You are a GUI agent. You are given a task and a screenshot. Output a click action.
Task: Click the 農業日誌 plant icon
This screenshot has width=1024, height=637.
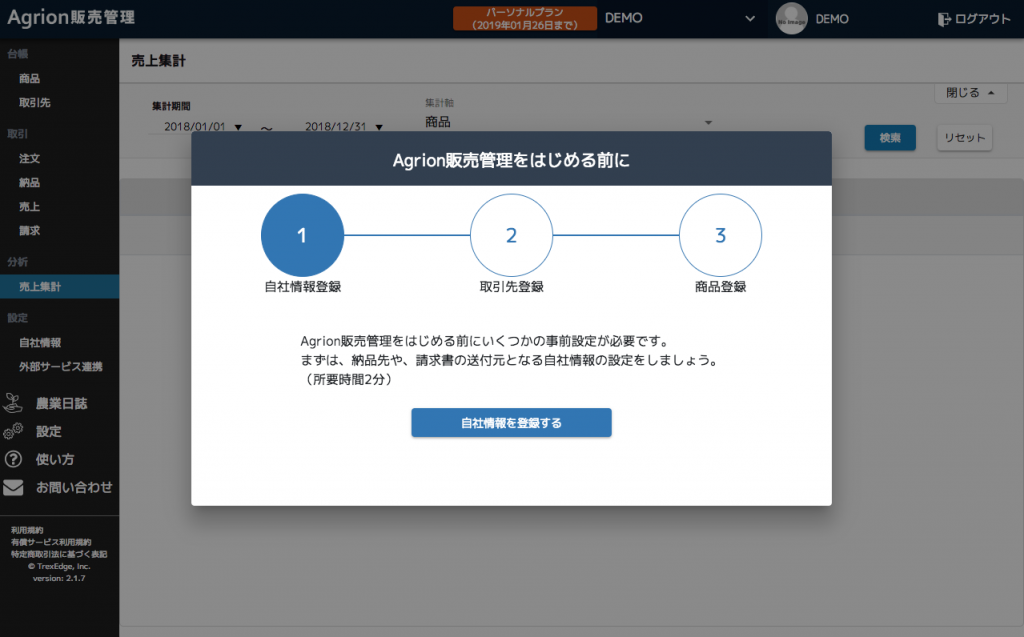[x=13, y=403]
